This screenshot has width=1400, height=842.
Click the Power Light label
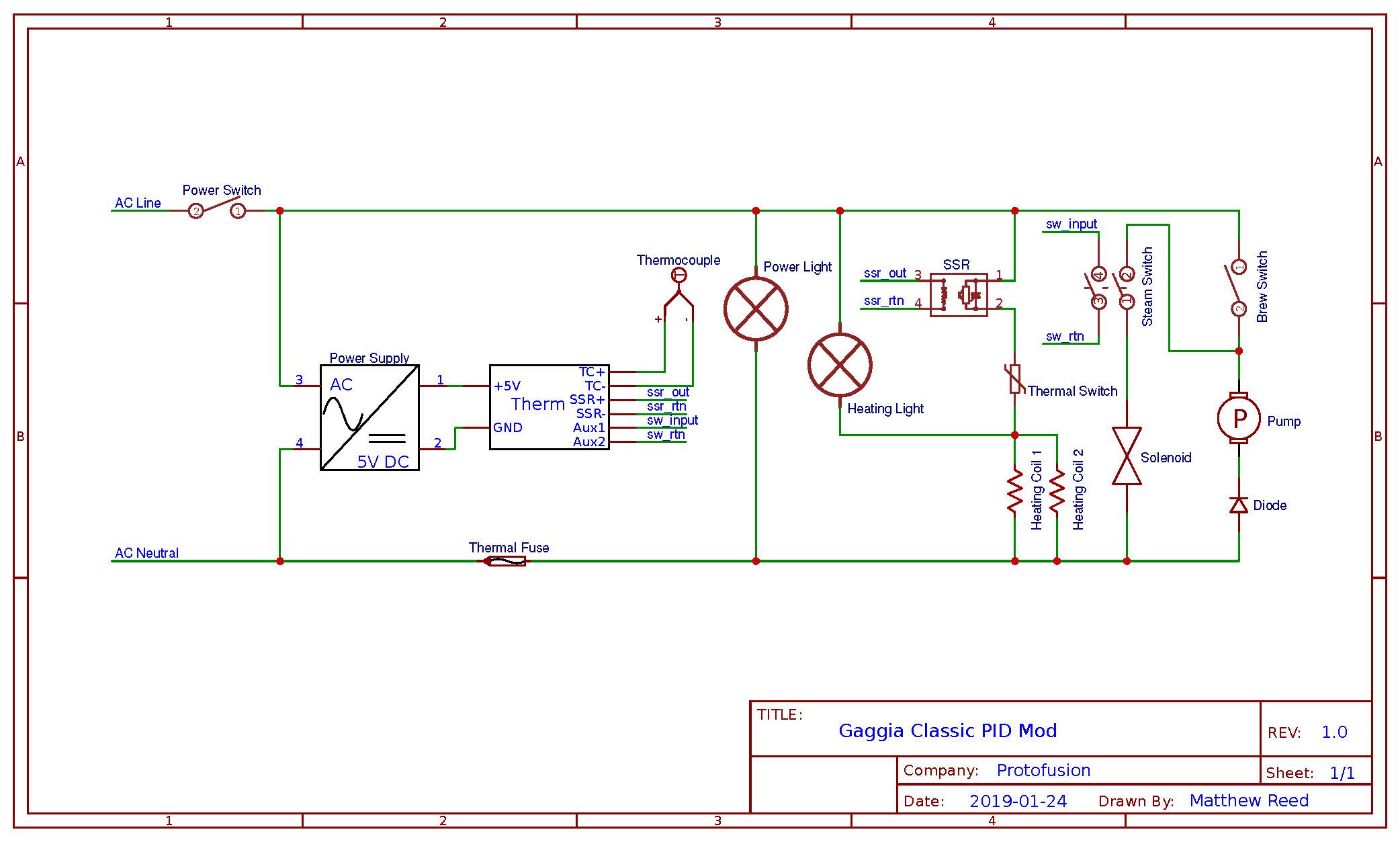(x=797, y=267)
